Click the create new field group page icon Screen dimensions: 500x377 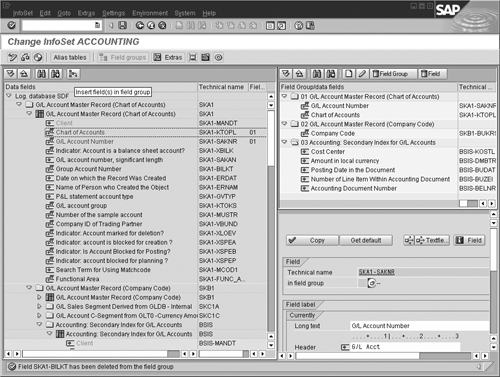coord(349,74)
